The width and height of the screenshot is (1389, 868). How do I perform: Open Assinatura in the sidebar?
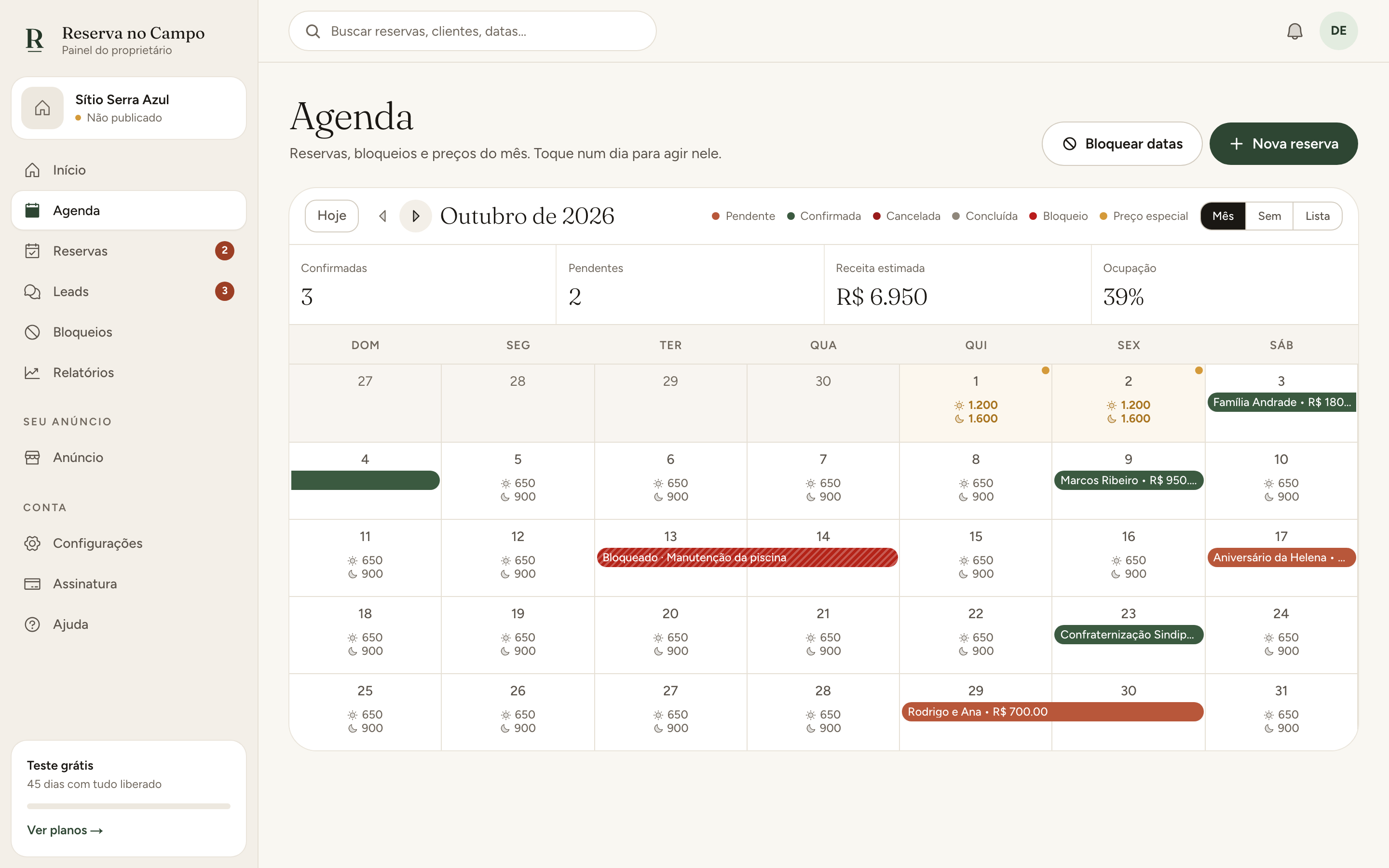(129, 584)
